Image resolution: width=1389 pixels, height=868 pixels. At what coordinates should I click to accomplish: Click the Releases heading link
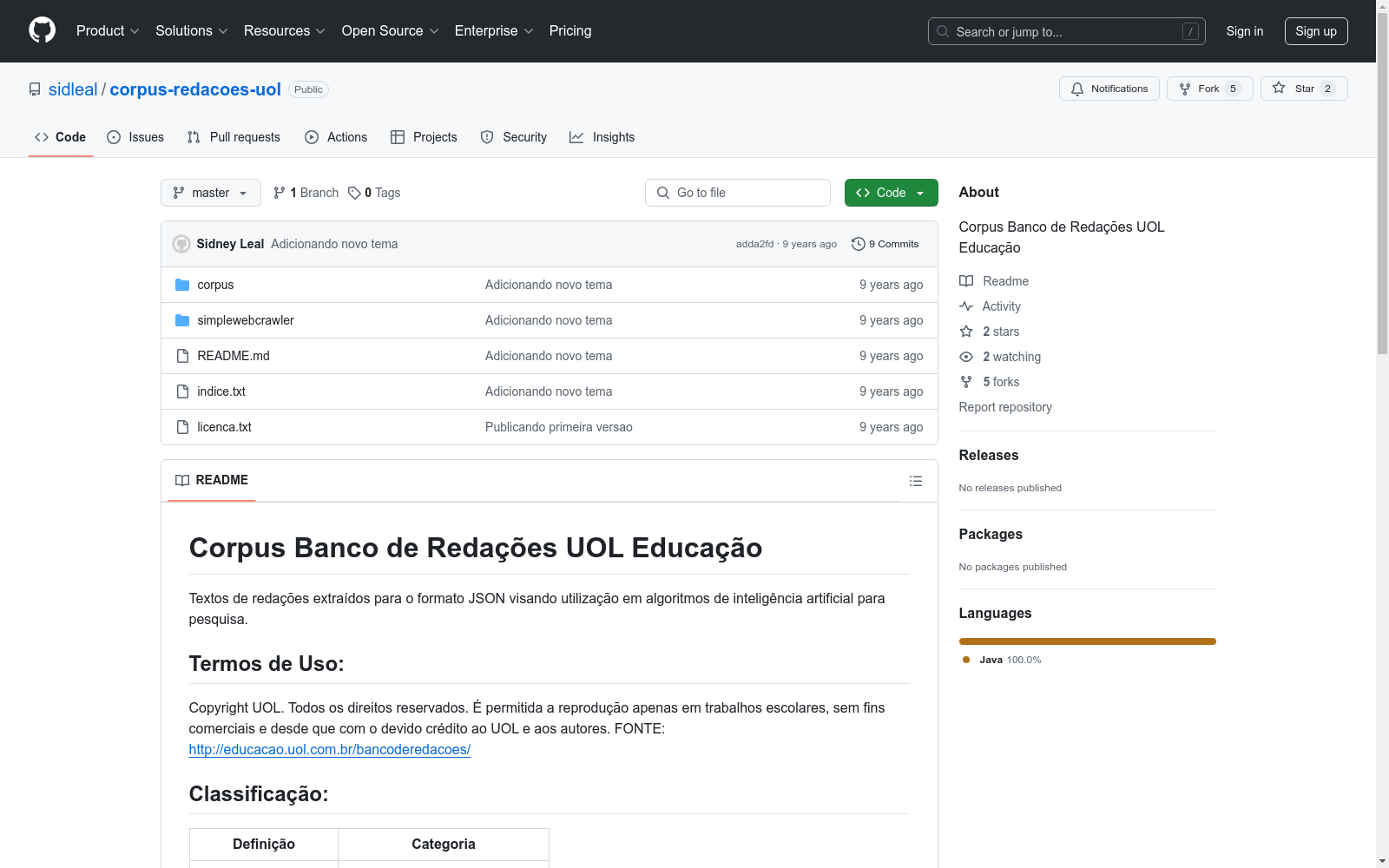pos(989,455)
